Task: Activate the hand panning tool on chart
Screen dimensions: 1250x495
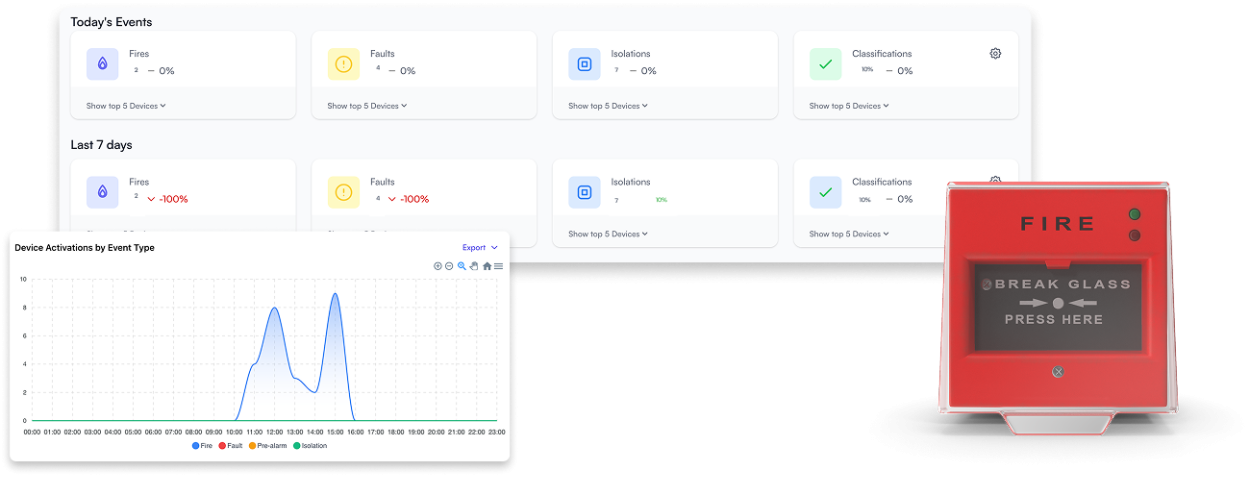Action: pos(474,266)
